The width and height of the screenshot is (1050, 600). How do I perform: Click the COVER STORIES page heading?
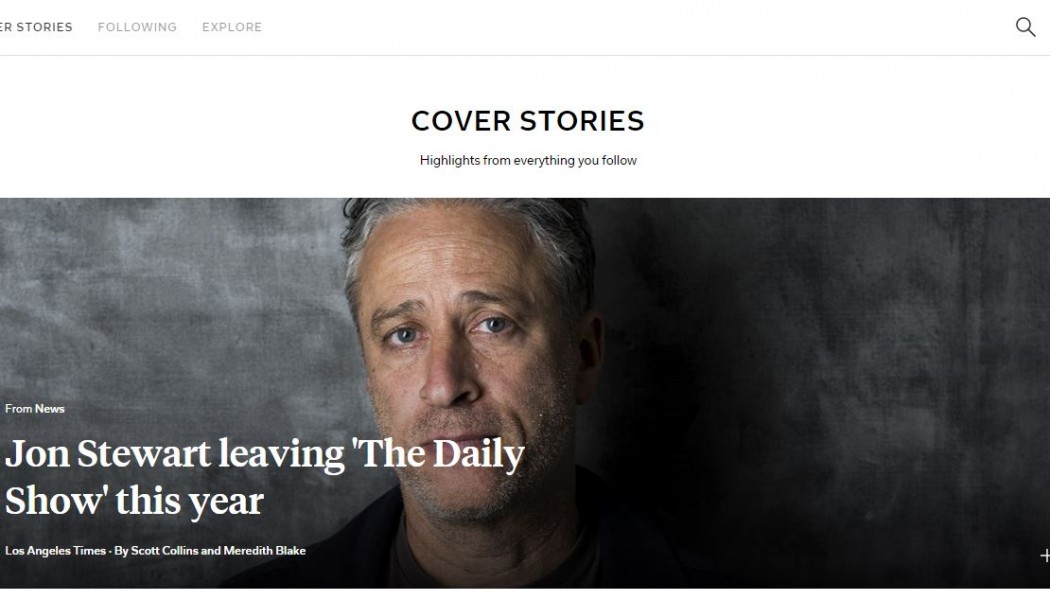(x=528, y=121)
